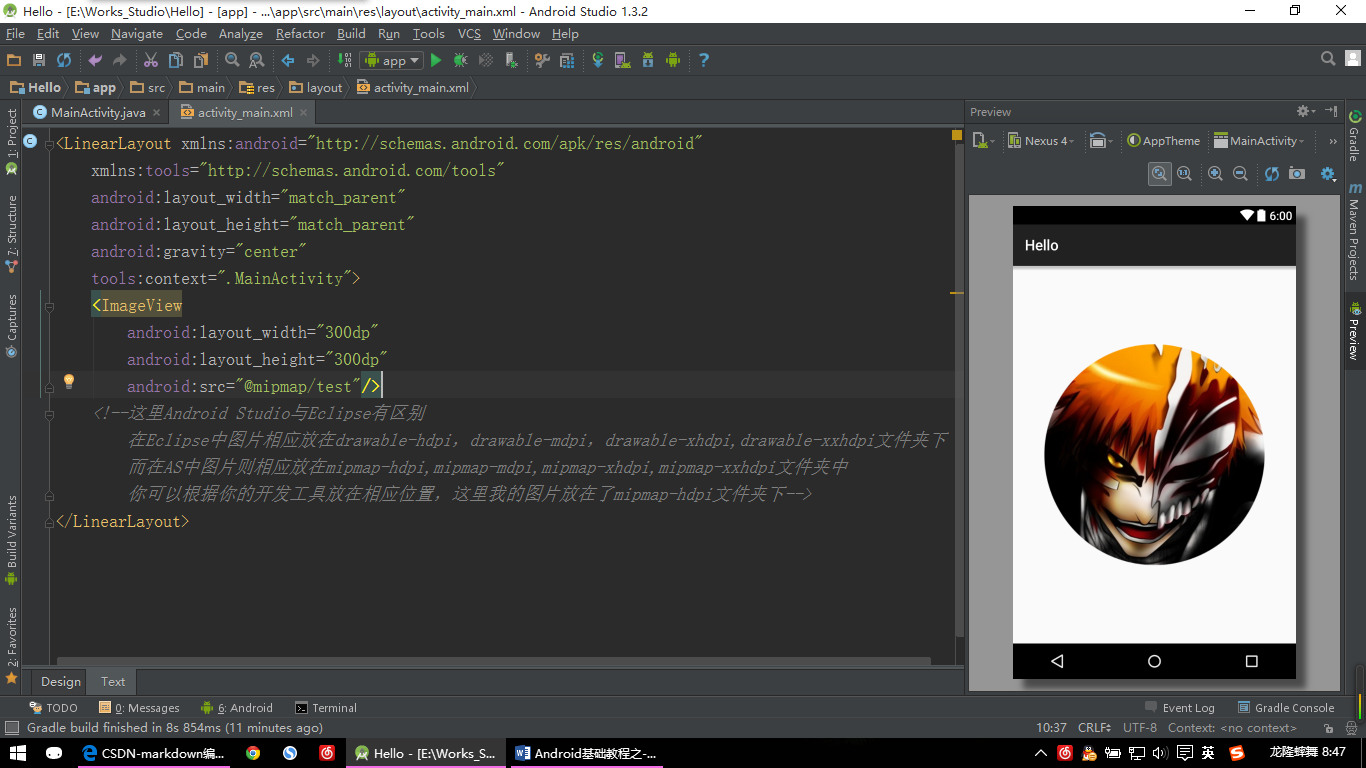The width and height of the screenshot is (1366, 768).
Task: Collapse the ImageView tag fold marker
Action: tap(49, 306)
